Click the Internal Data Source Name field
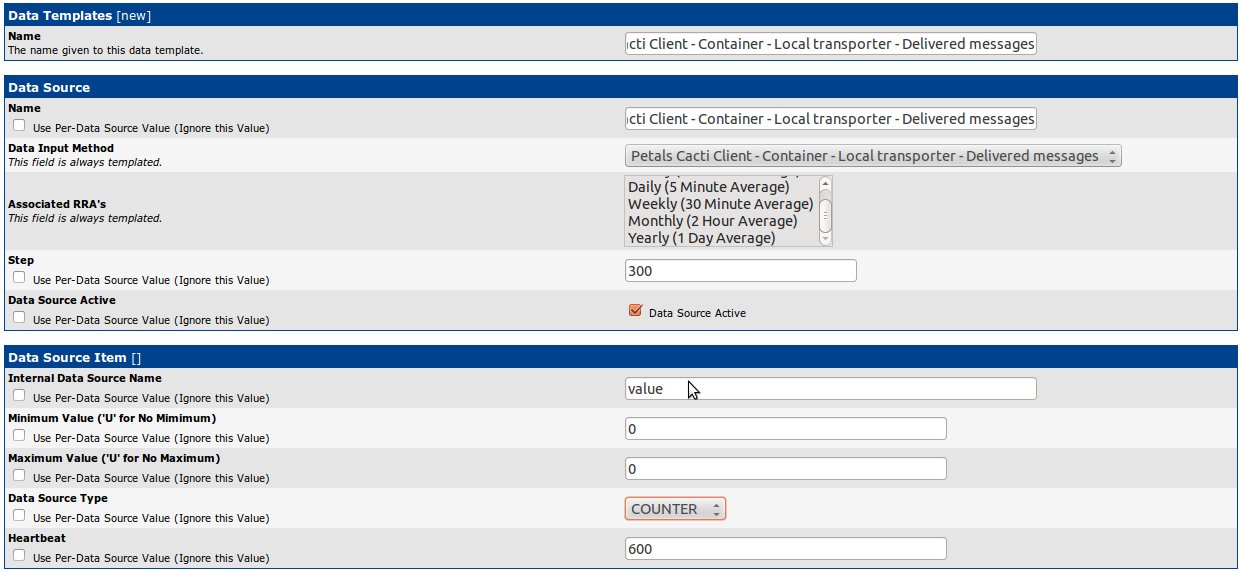This screenshot has width=1241, height=572. (830, 389)
